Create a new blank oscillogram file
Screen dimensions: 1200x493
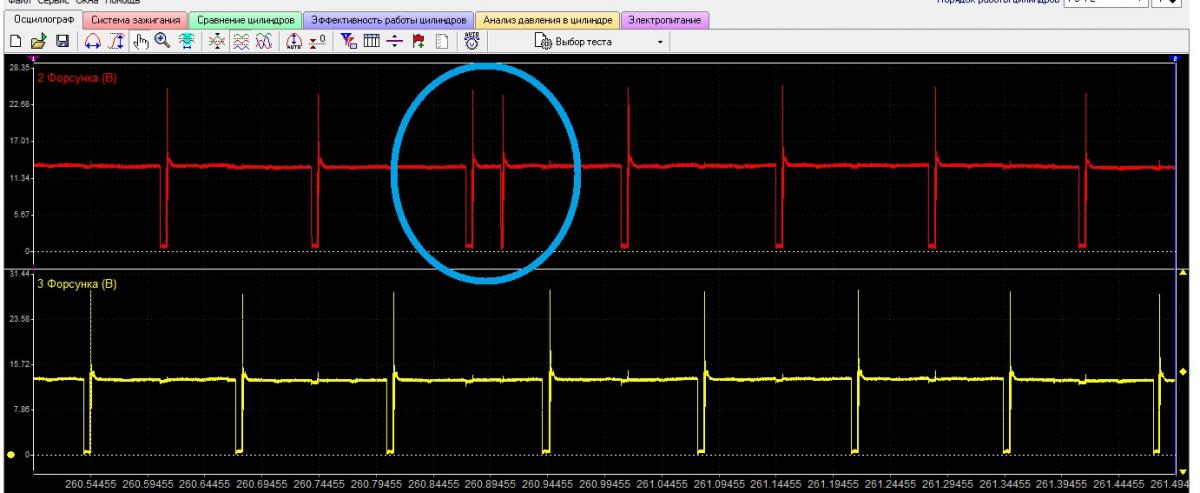click(15, 42)
